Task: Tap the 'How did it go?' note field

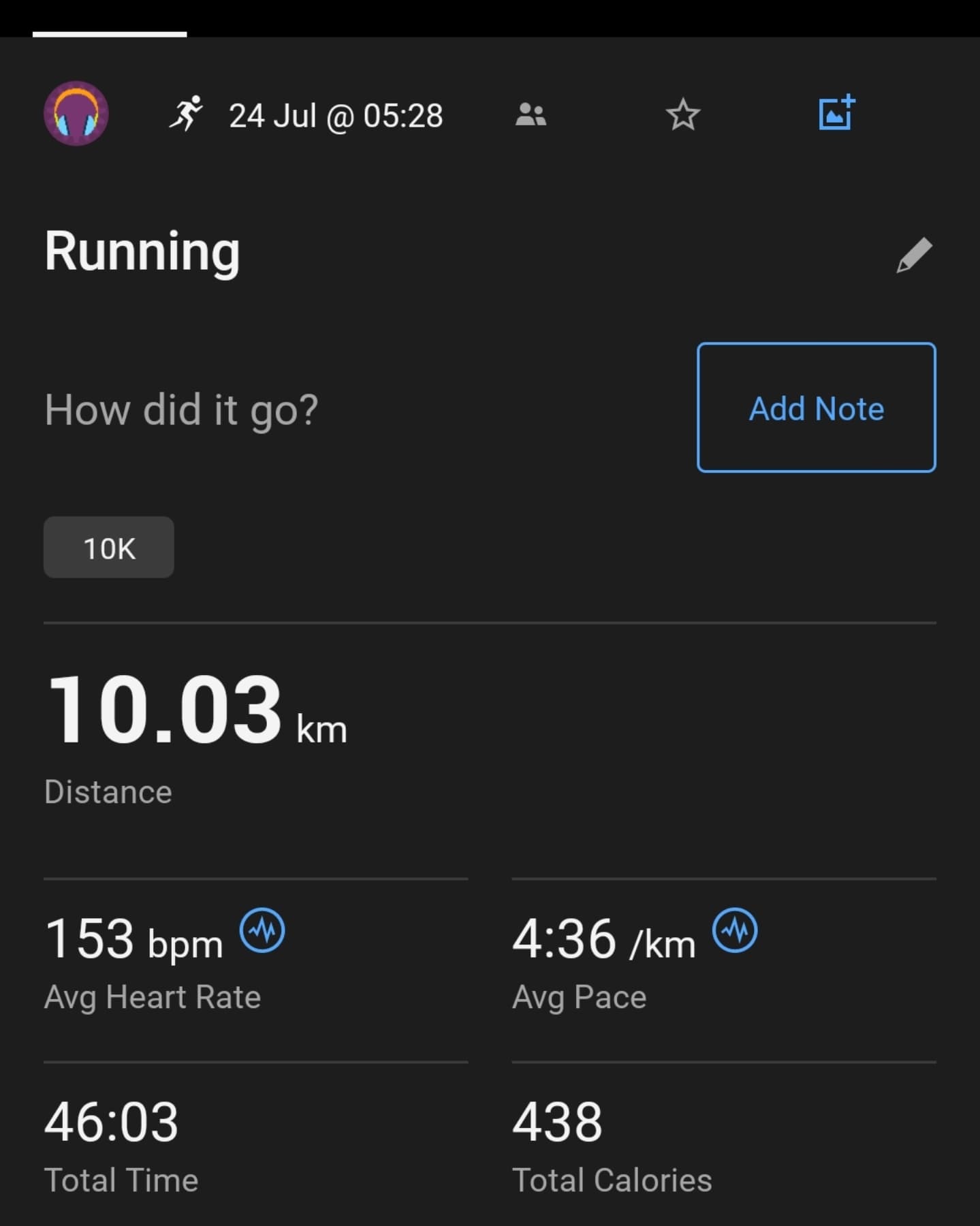Action: (182, 410)
